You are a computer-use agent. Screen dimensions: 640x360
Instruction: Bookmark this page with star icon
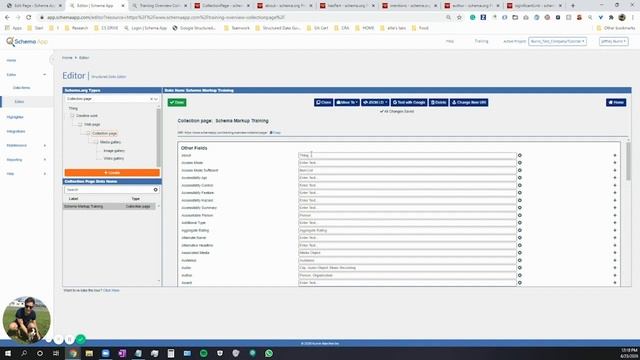tap(459, 18)
